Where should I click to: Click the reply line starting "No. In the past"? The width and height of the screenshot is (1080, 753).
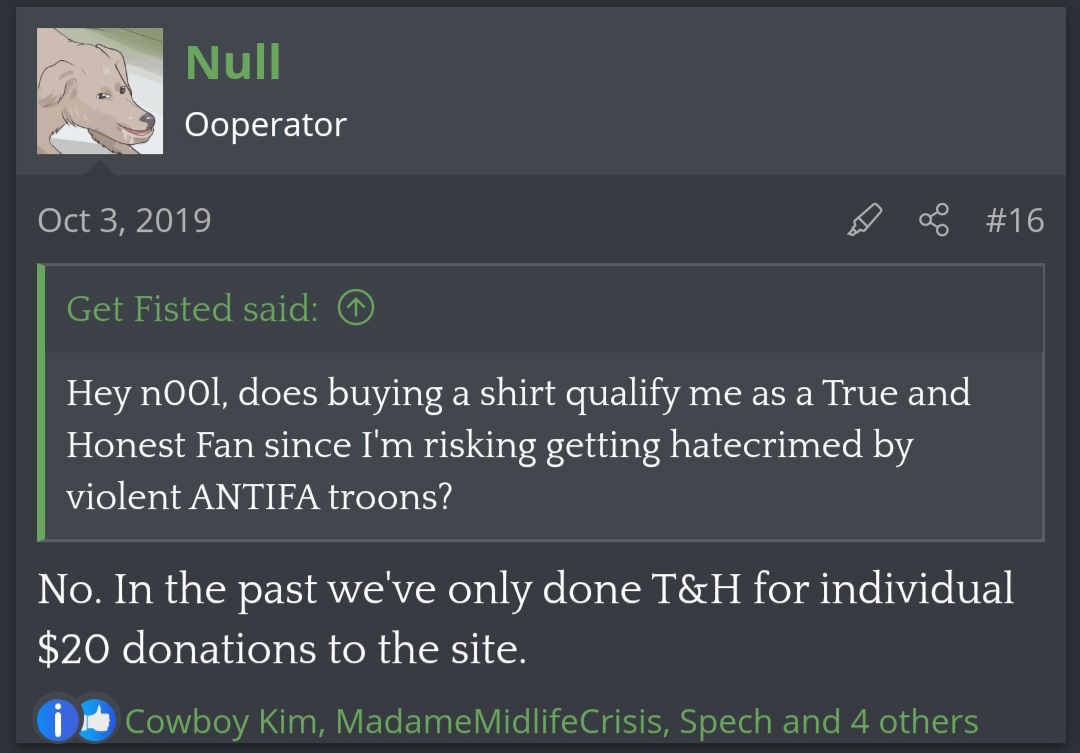click(x=525, y=589)
